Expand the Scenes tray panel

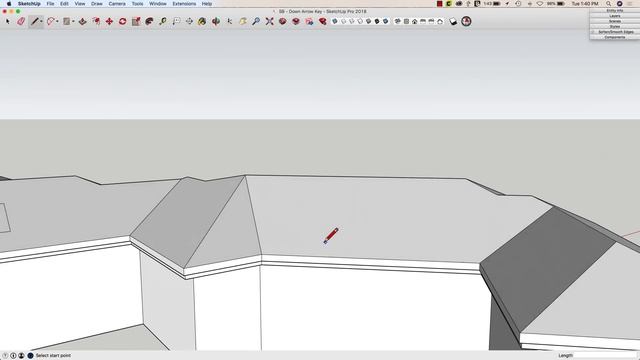pyautogui.click(x=615, y=21)
